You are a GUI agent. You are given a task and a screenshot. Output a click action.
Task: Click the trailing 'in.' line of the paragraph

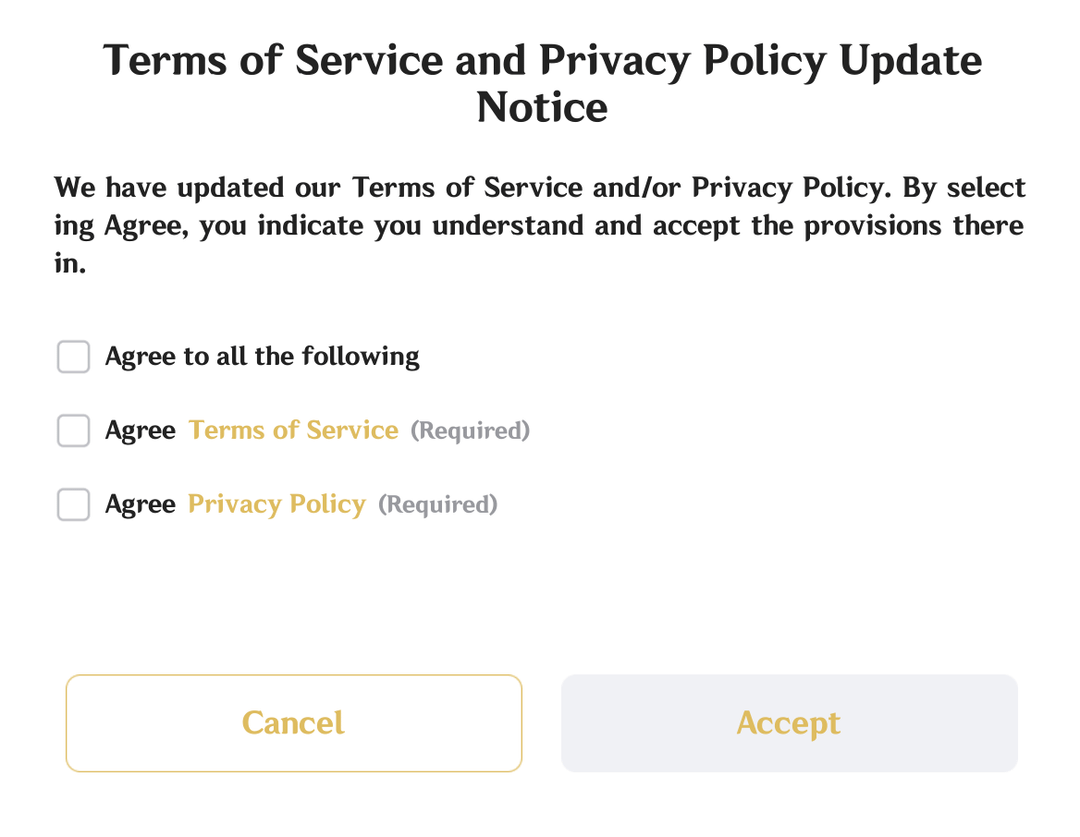click(70, 264)
